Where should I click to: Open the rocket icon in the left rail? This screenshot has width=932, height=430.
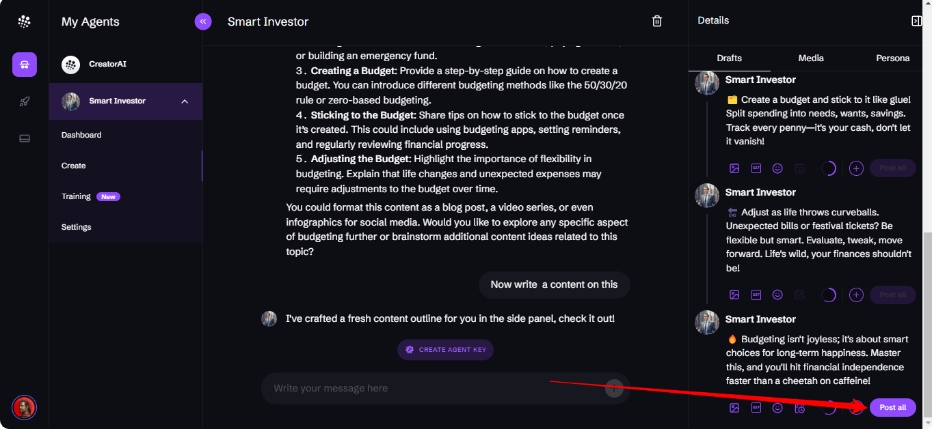tap(24, 102)
